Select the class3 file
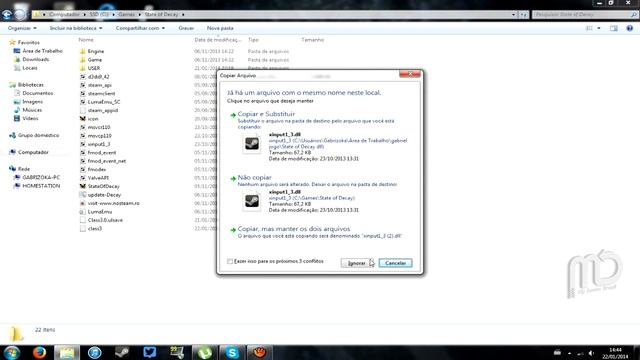 (95, 229)
